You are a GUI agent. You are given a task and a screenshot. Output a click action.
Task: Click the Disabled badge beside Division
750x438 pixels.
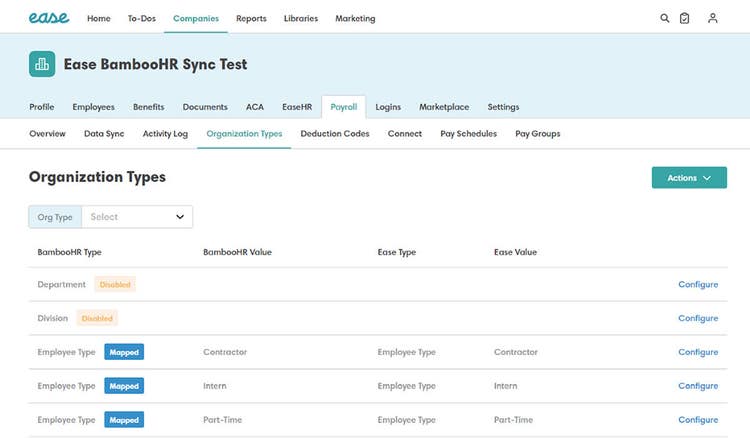click(x=97, y=318)
